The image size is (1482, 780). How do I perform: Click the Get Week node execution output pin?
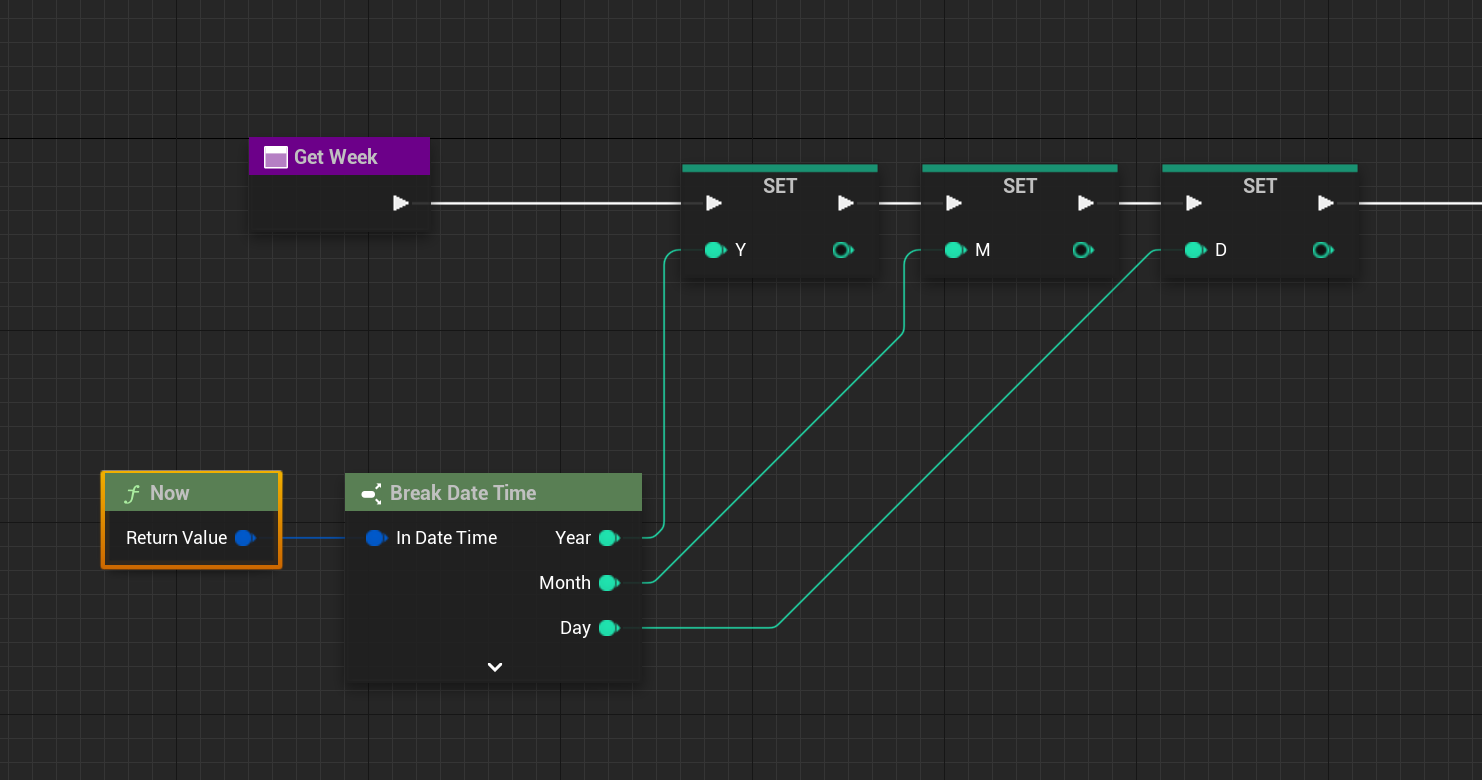[x=401, y=203]
